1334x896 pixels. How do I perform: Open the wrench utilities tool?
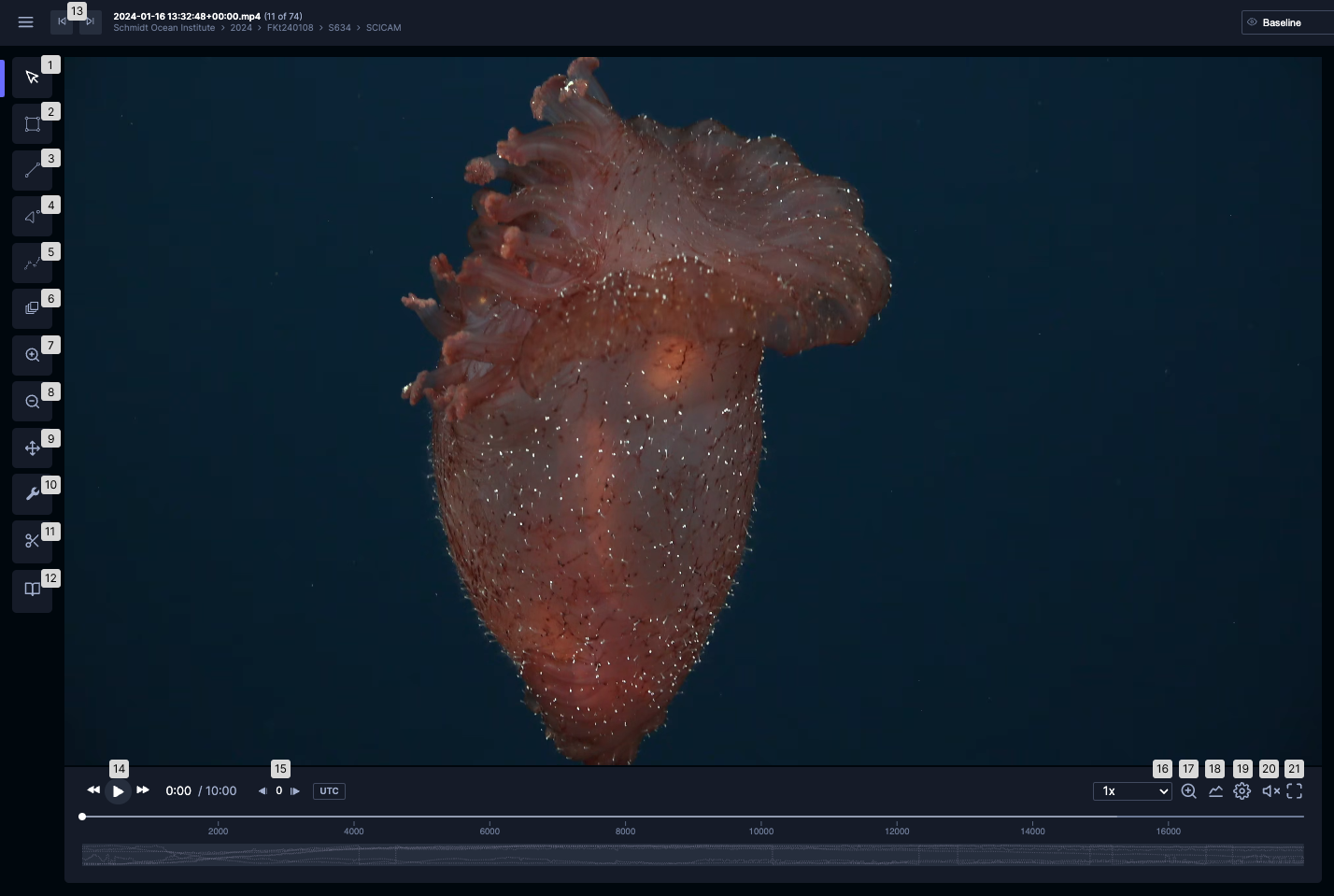pos(32,494)
